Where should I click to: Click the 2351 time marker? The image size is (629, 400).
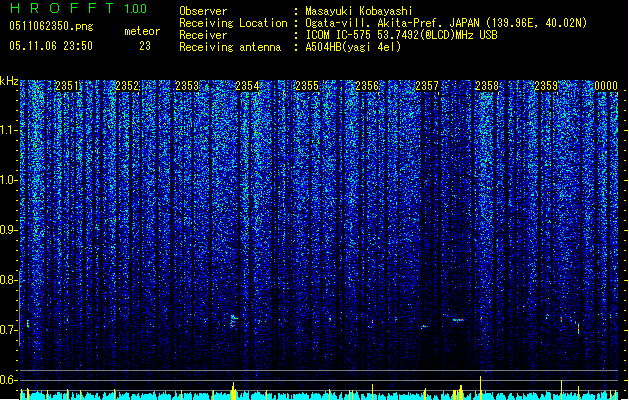coord(67,86)
